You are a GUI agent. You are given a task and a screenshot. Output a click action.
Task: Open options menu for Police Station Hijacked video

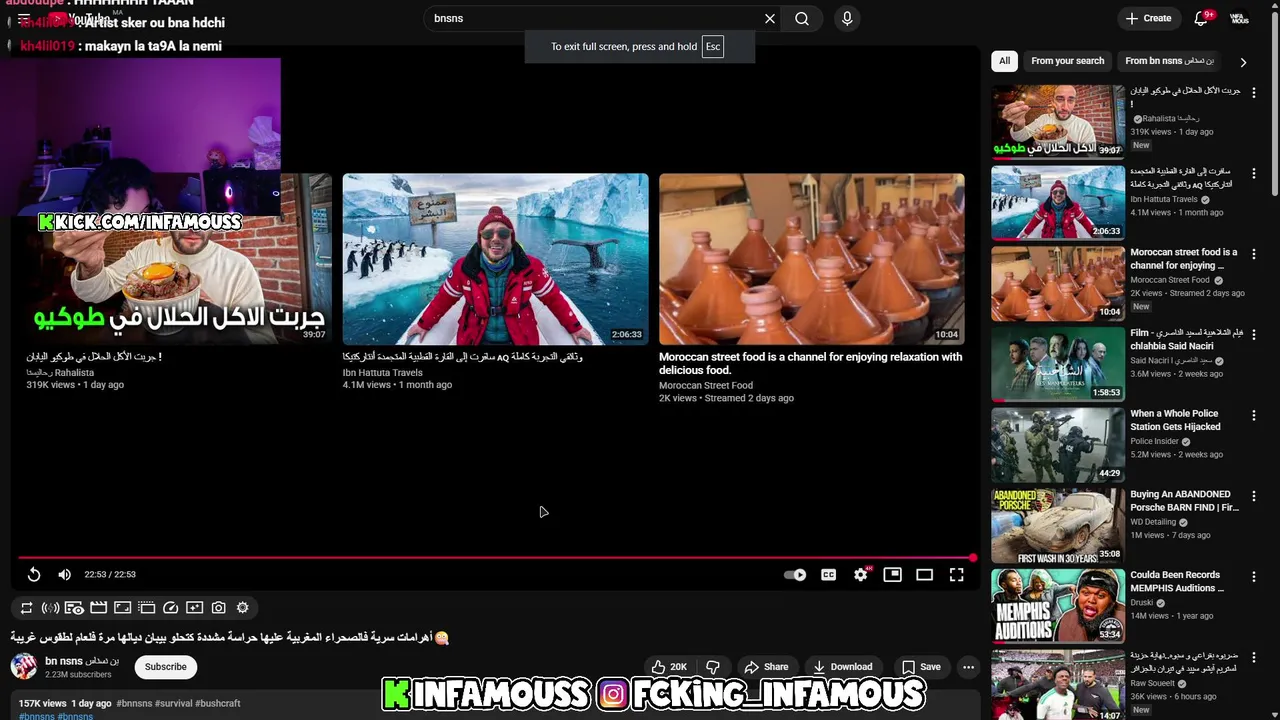click(x=1254, y=415)
